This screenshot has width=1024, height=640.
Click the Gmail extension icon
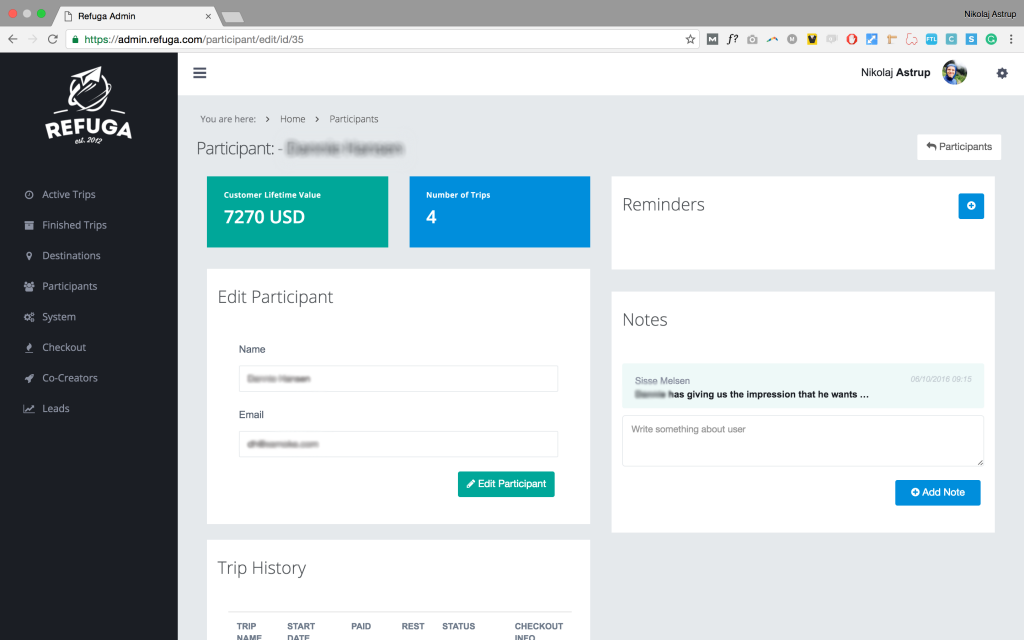(712, 39)
